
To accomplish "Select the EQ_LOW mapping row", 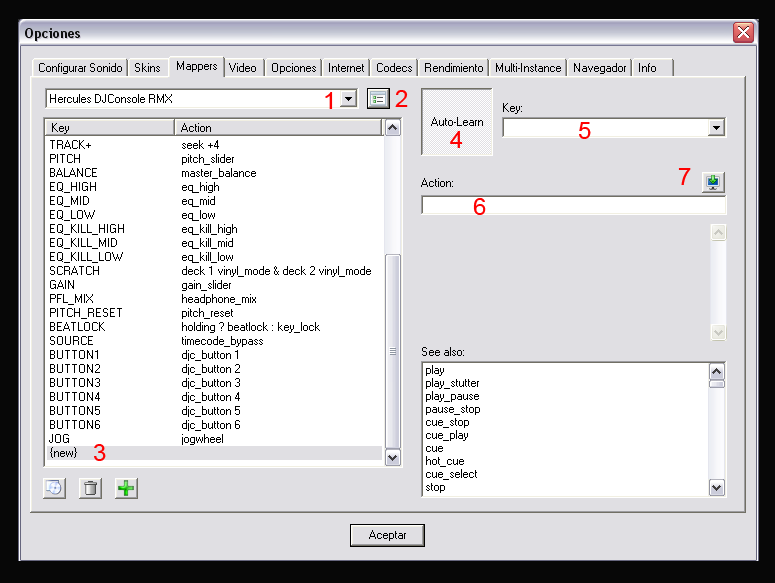I will coord(214,215).
